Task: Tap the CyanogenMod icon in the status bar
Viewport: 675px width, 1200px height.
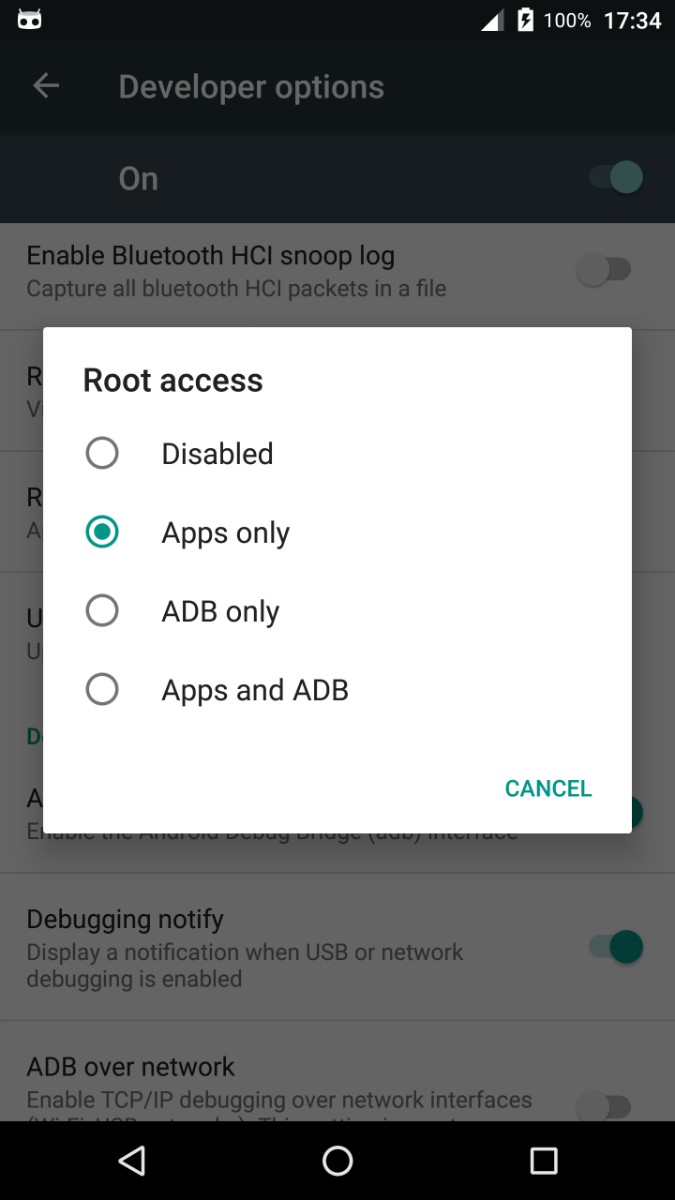Action: click(30, 20)
